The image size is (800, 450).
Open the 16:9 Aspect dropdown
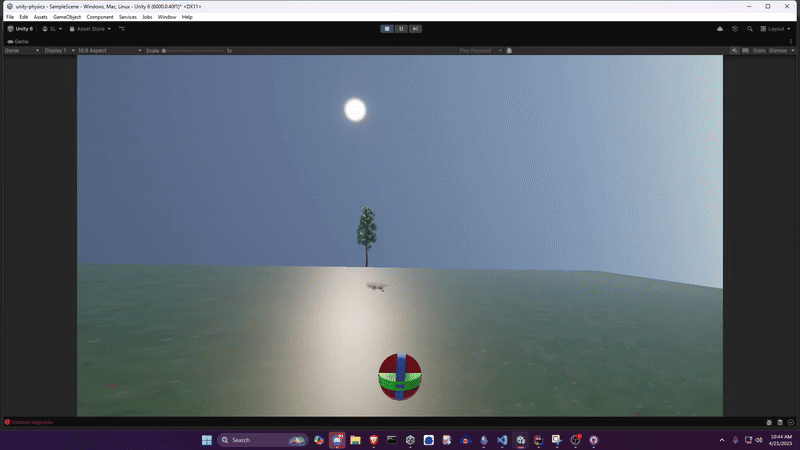click(109, 51)
